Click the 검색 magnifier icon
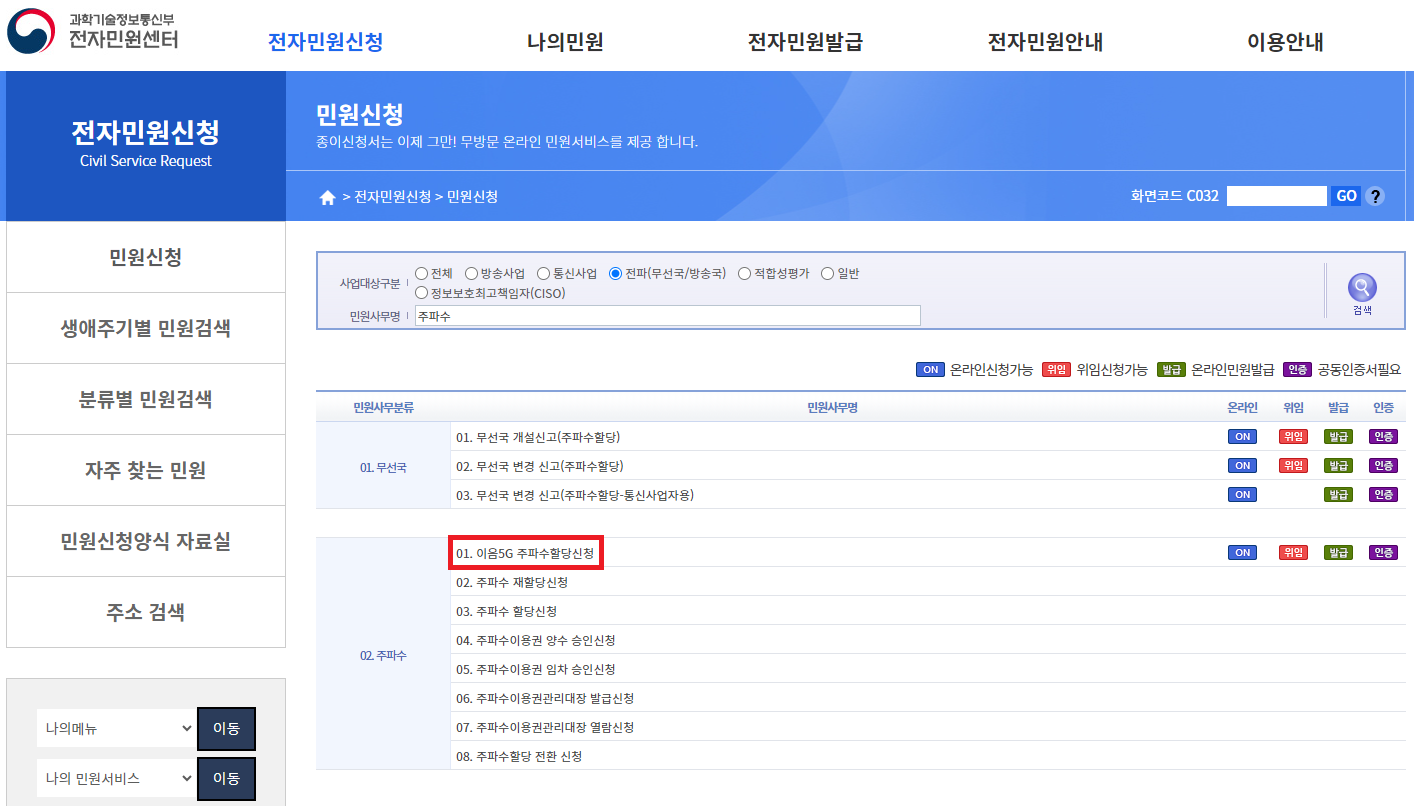This screenshot has height=806, width=1414. (x=1362, y=288)
